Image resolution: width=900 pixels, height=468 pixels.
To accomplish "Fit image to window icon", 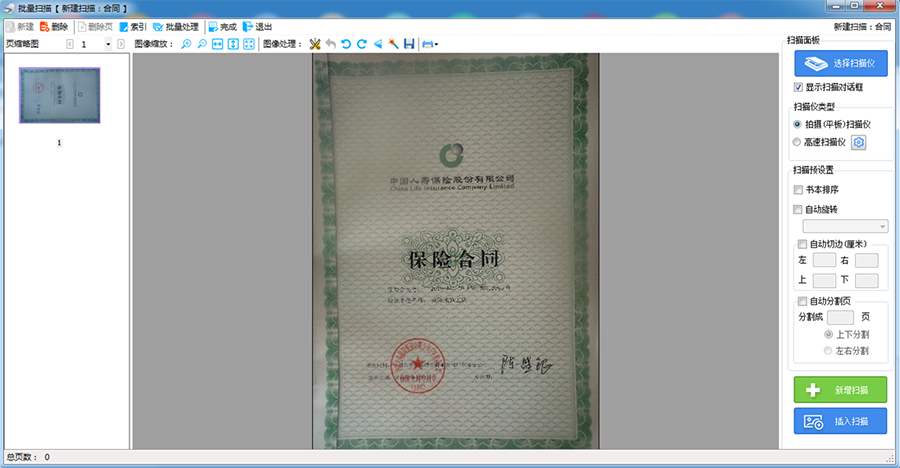I will point(249,44).
